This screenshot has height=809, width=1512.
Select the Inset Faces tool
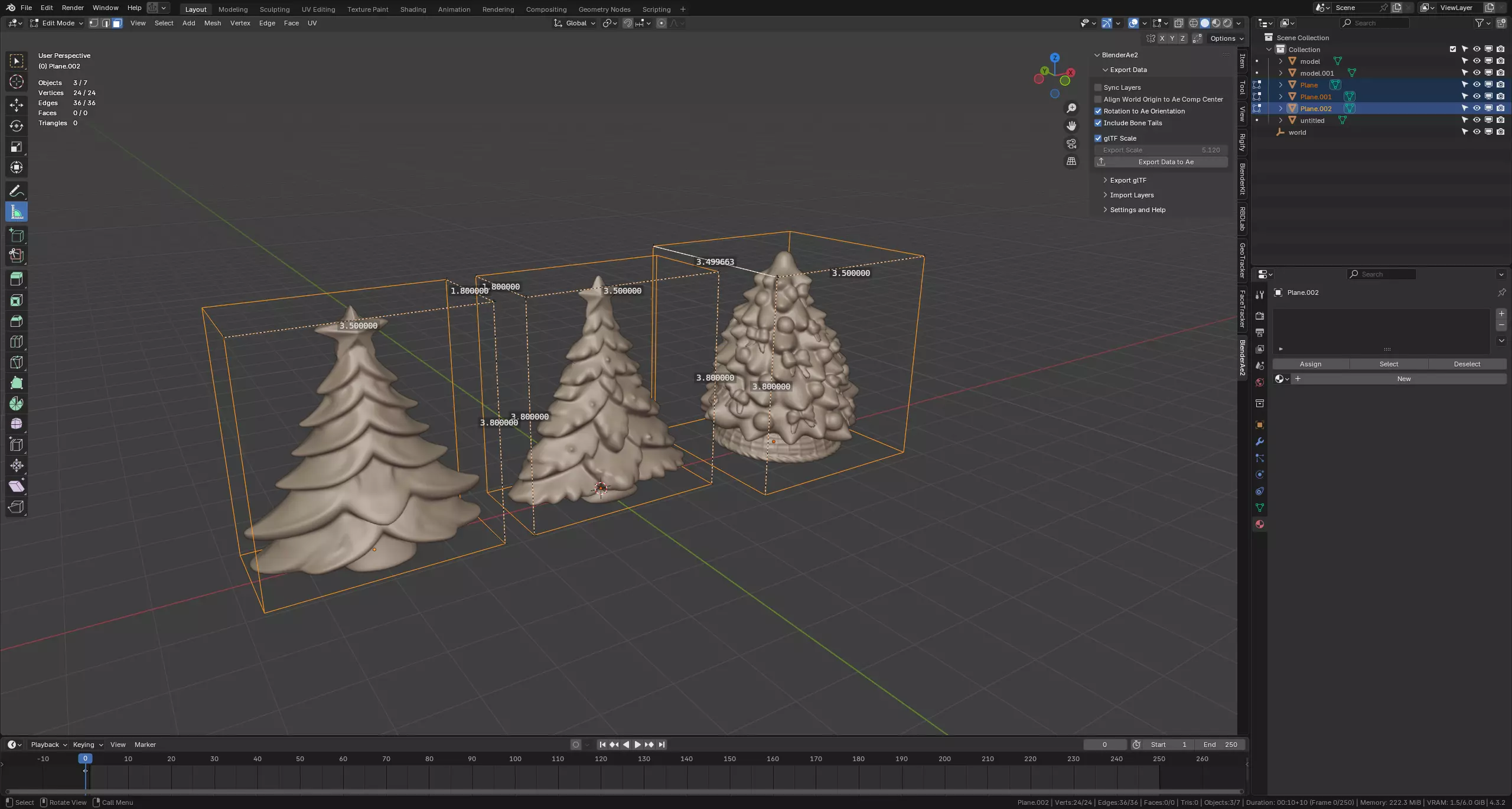tap(17, 300)
